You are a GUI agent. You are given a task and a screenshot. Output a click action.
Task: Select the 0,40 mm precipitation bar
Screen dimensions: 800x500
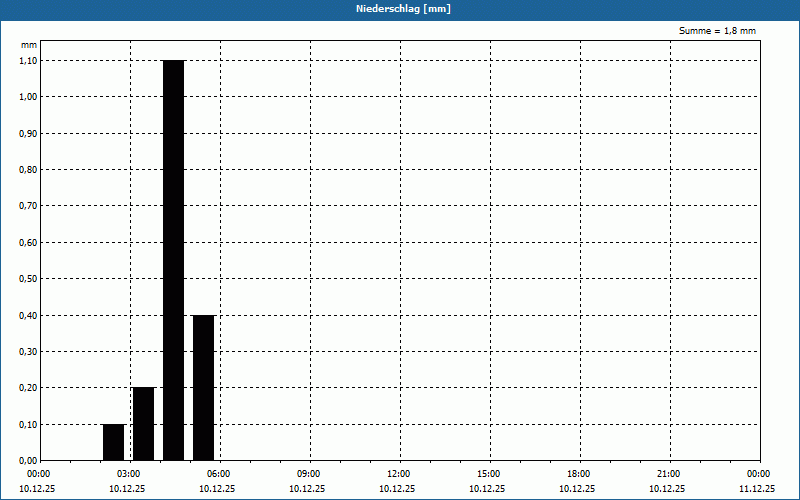coord(204,388)
